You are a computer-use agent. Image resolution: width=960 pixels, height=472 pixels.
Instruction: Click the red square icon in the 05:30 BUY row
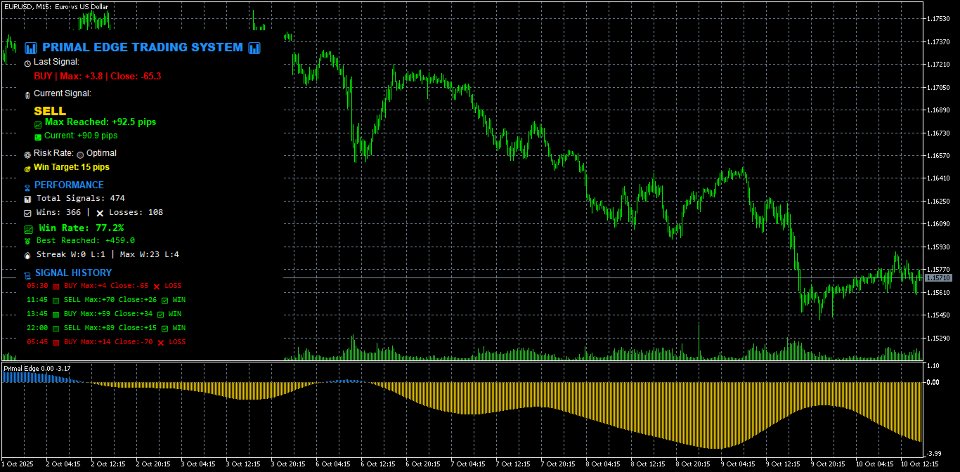(56, 287)
